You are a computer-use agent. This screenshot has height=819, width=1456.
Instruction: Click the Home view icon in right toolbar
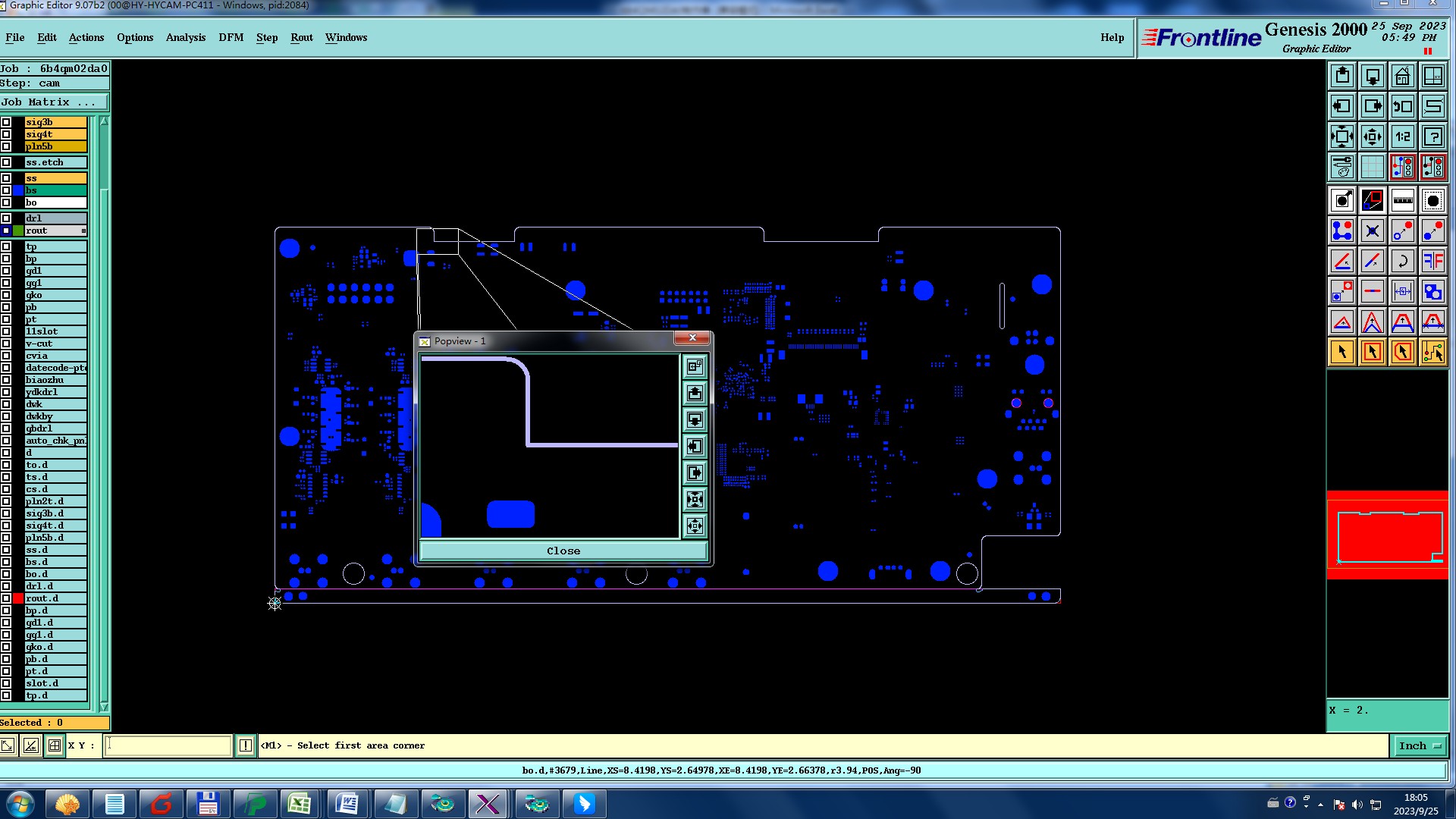point(1402,77)
